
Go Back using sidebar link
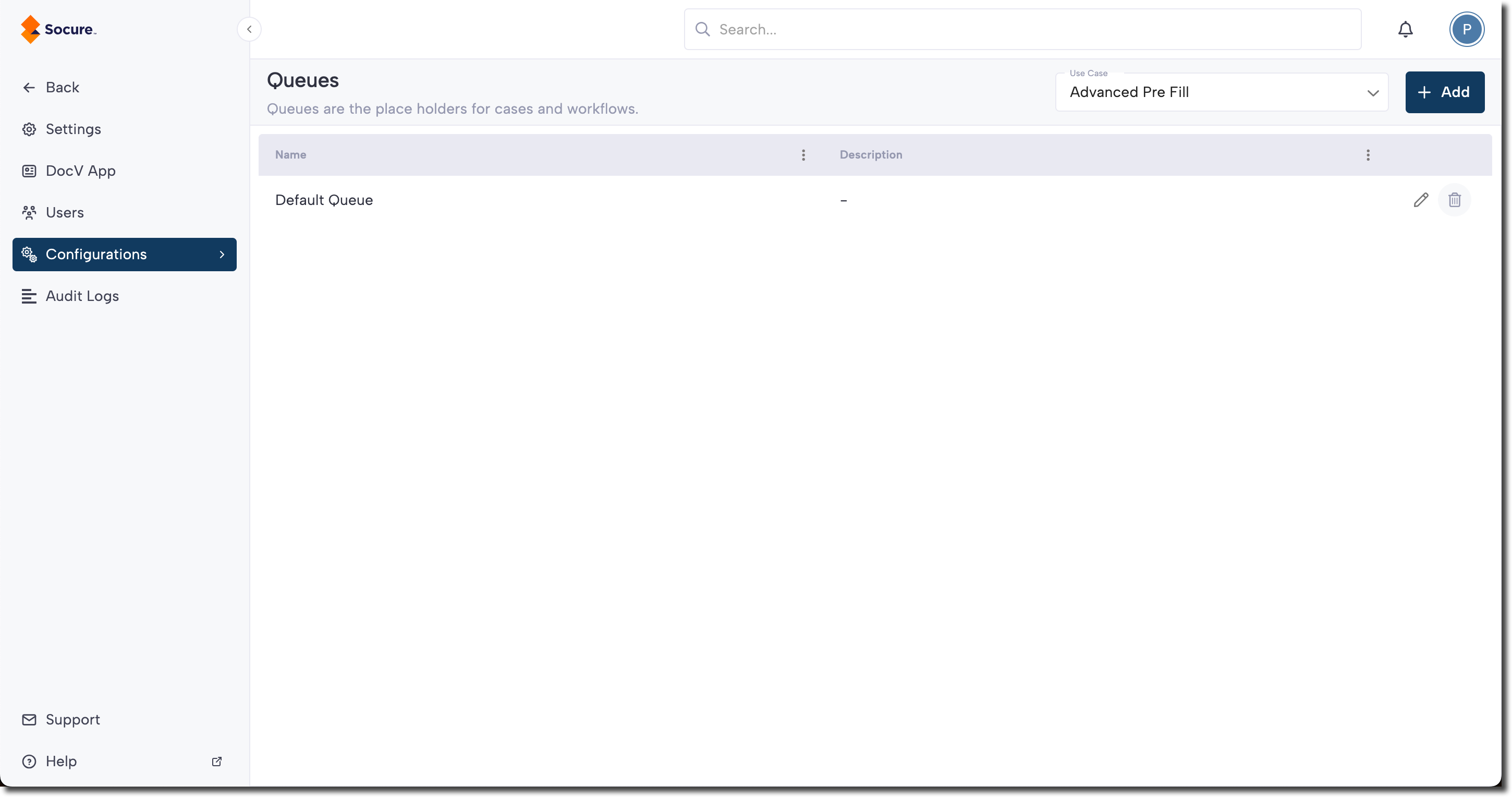(x=62, y=88)
